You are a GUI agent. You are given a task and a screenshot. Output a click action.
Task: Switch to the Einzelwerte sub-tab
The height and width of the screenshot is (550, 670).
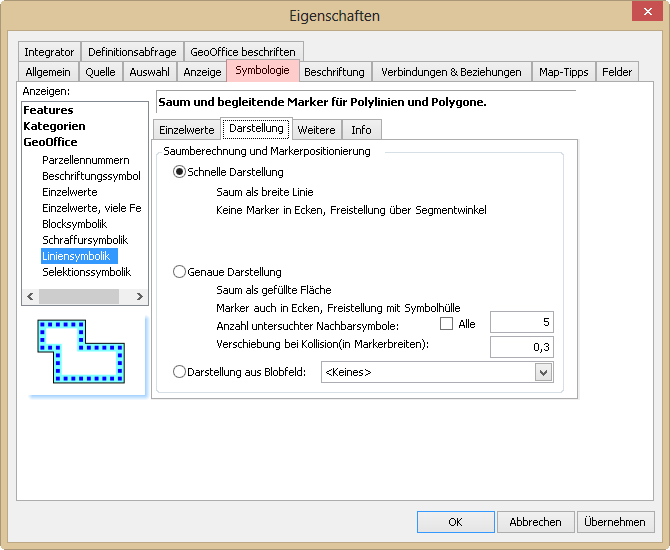pyautogui.click(x=187, y=130)
